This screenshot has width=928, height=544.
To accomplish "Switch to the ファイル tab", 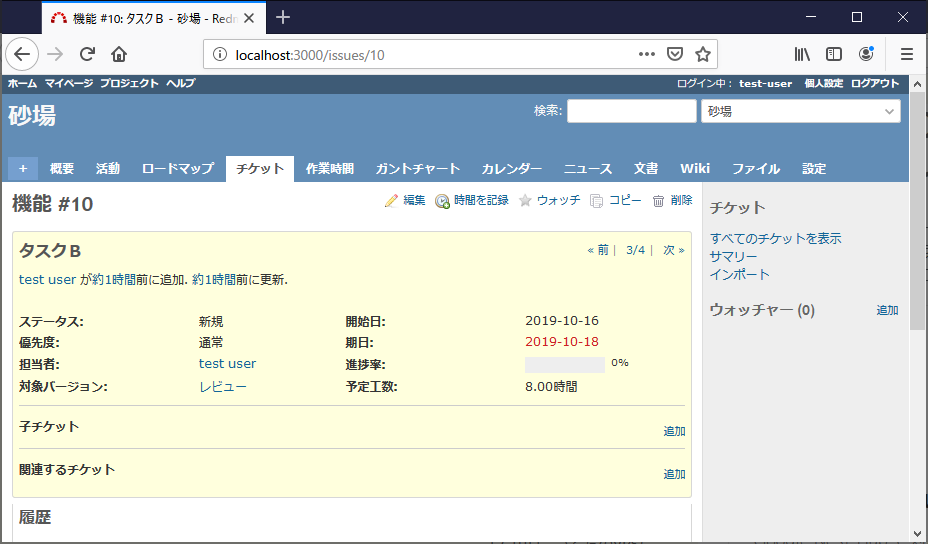I will click(756, 169).
